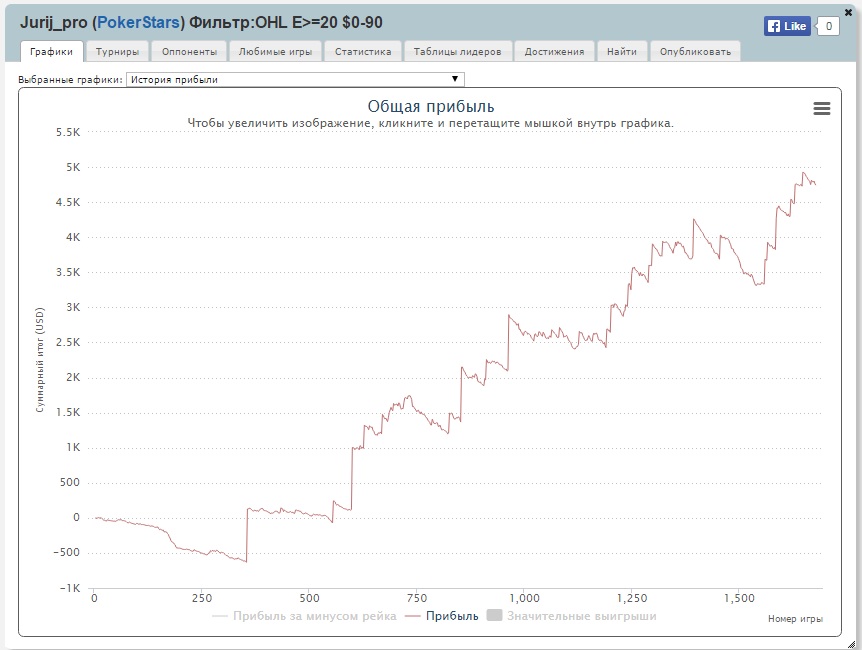Viewport: 862px width, 650px height.
Task: Open the Оппоненты tab
Action: [x=189, y=51]
